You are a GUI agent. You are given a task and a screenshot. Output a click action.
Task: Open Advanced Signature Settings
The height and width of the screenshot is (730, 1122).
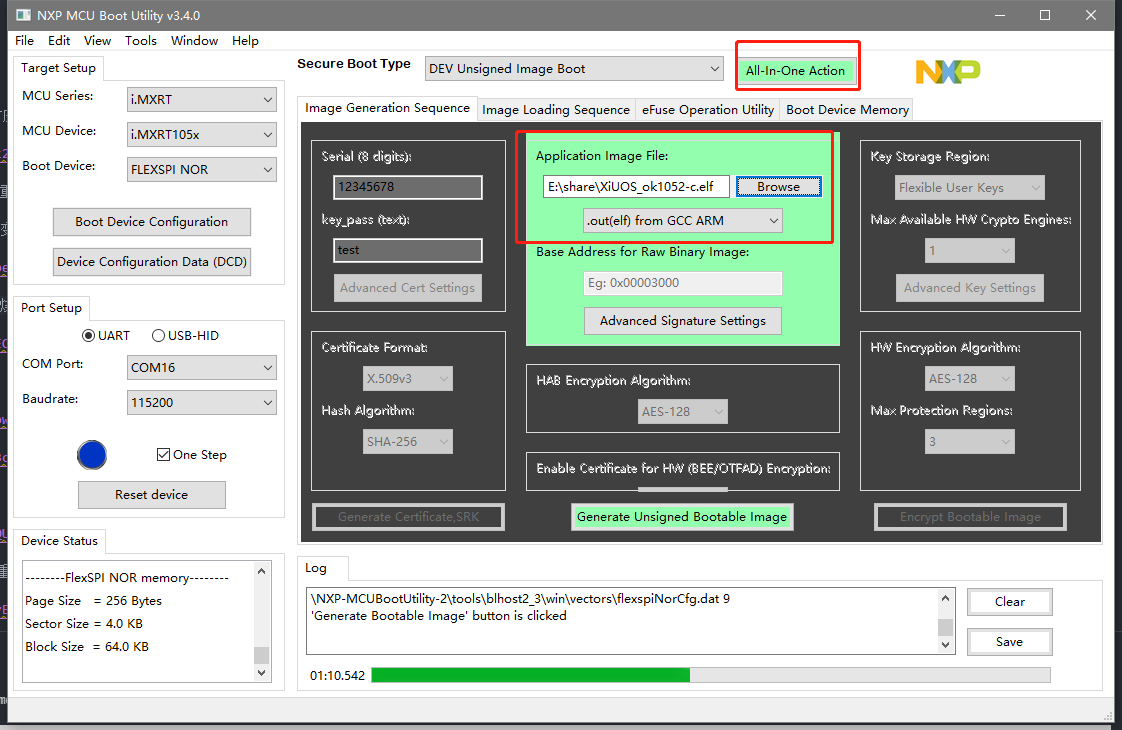[683, 321]
